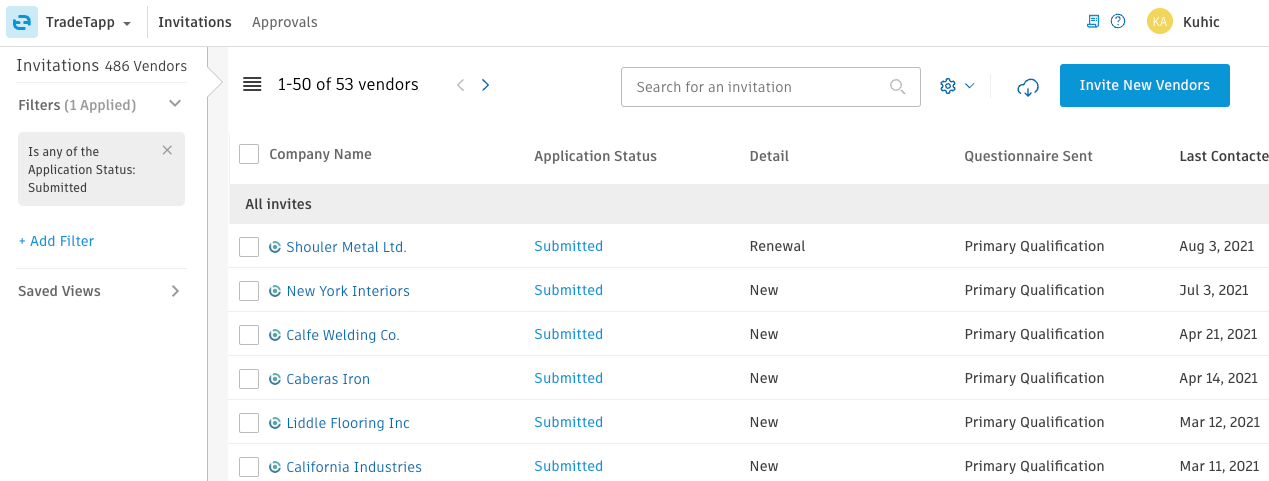Open the release notes document icon
The image size is (1269, 481).
(1093, 22)
